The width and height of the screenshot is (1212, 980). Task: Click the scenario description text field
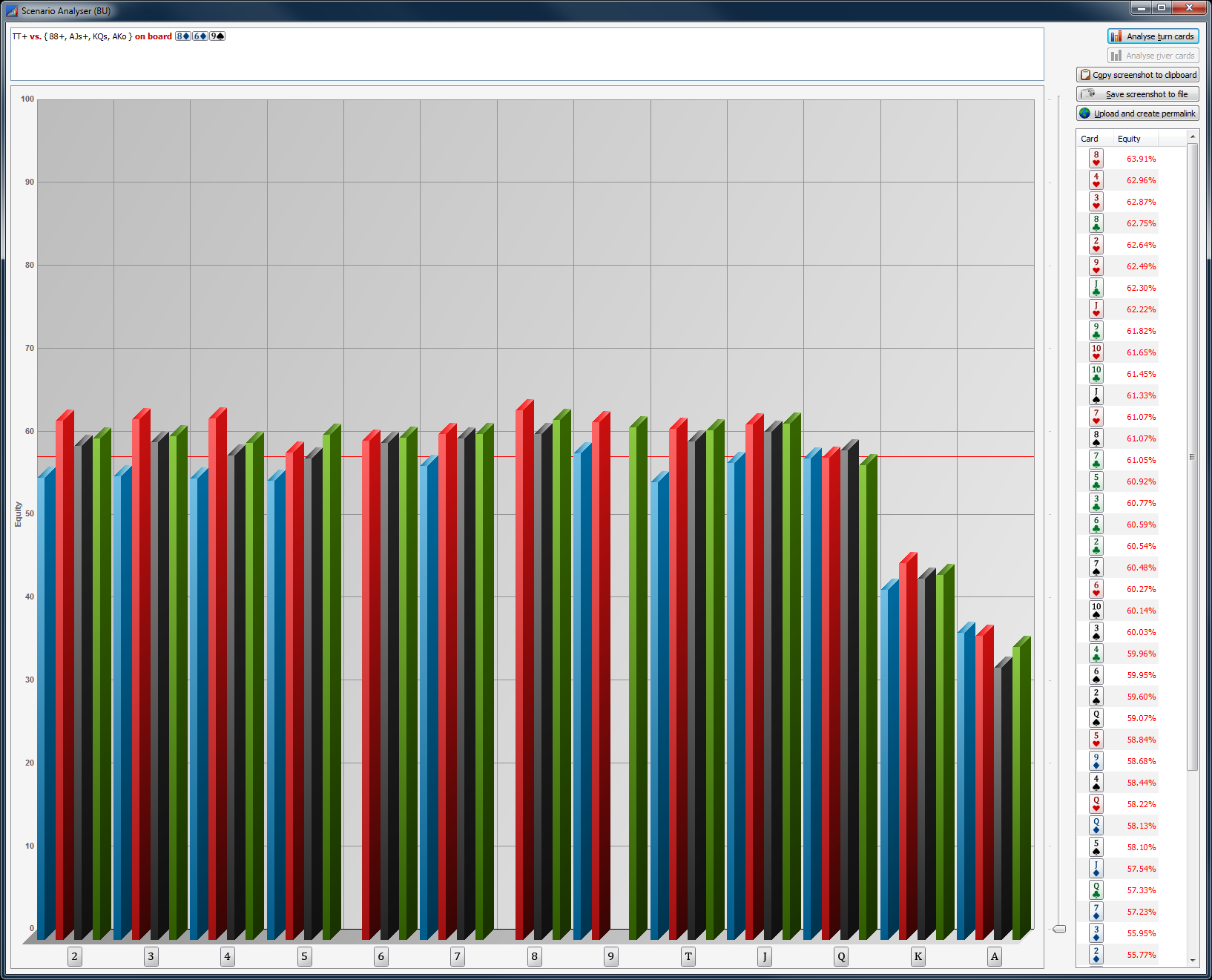[527, 54]
